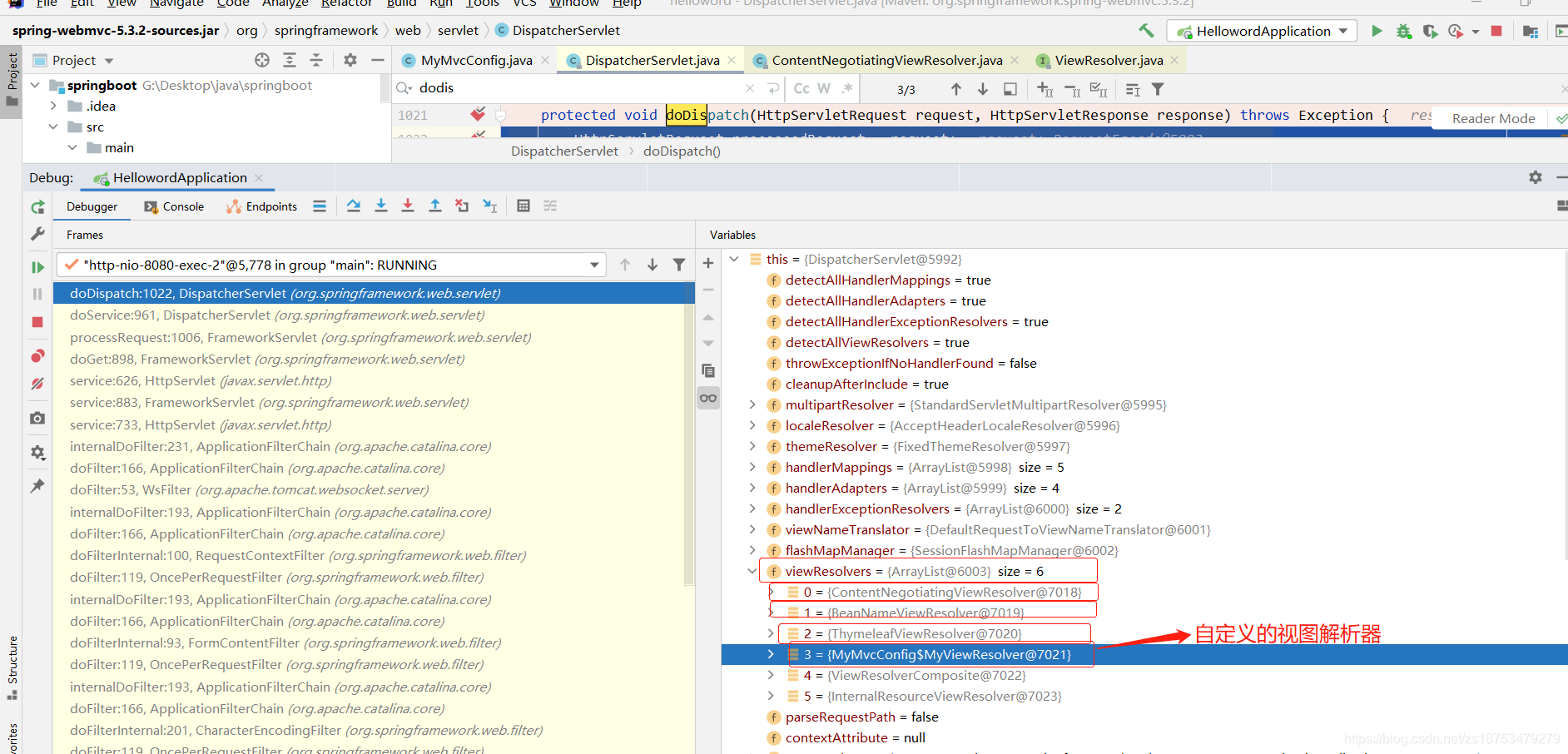Screen dimensions: 1568x754
Task: Toggle Words (W) option in search bar
Action: pyautogui.click(x=824, y=88)
